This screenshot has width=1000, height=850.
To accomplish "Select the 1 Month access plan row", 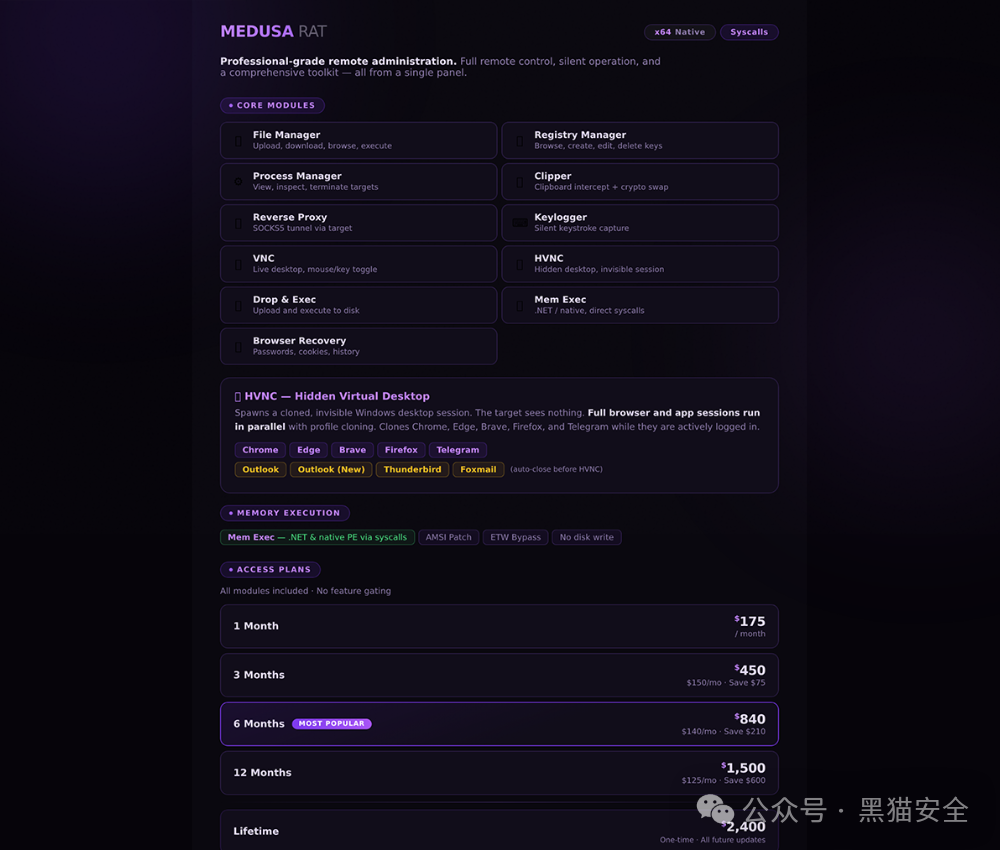I will (x=499, y=626).
